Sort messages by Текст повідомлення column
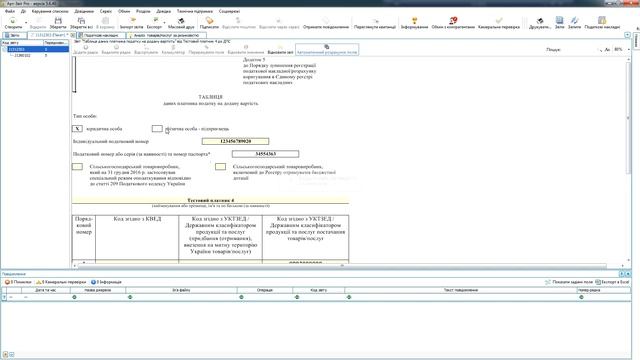Viewport: 640px width, 360px height. (x=461, y=290)
